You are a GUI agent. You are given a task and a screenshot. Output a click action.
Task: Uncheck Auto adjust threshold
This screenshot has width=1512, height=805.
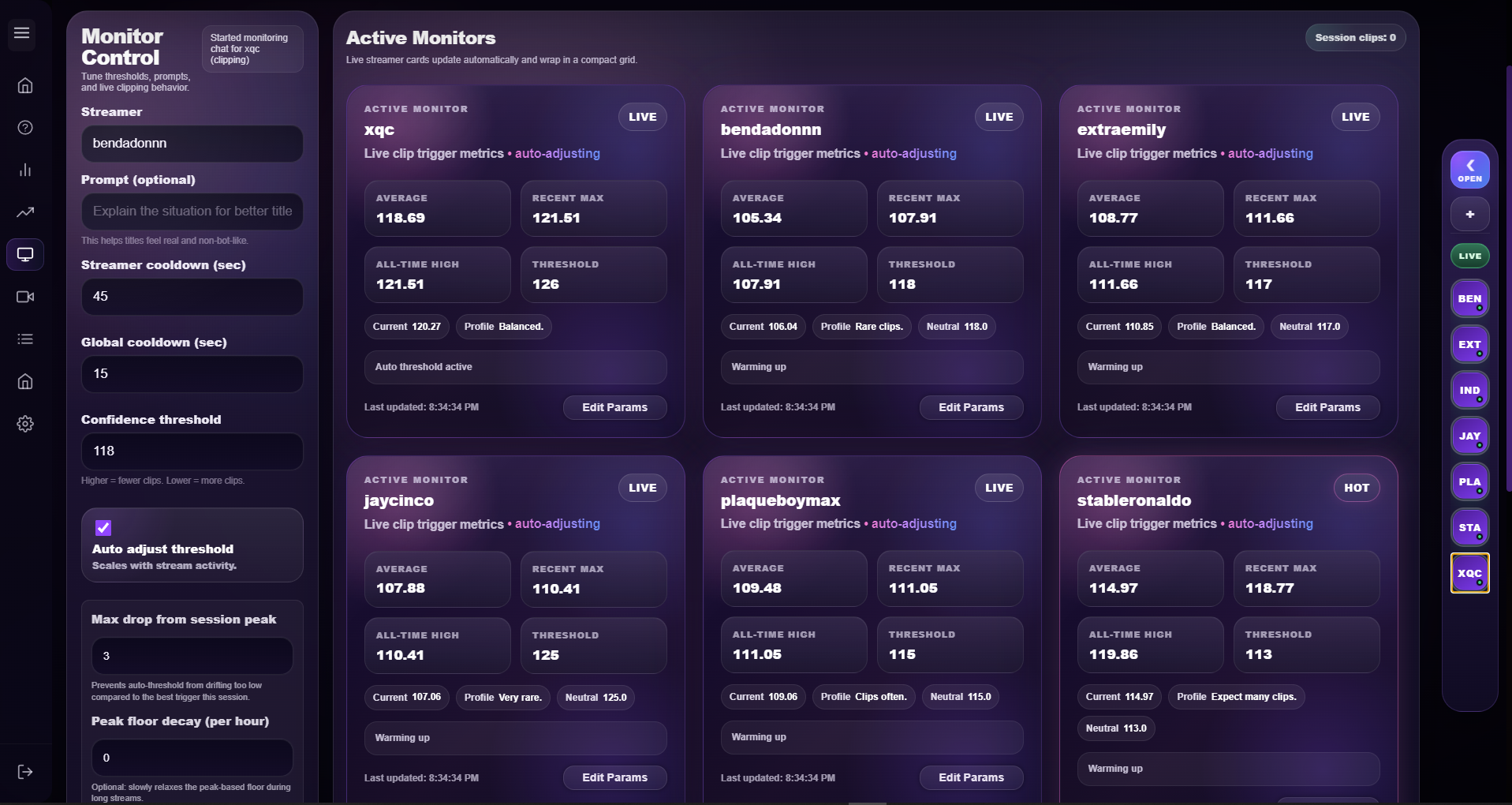coord(103,528)
